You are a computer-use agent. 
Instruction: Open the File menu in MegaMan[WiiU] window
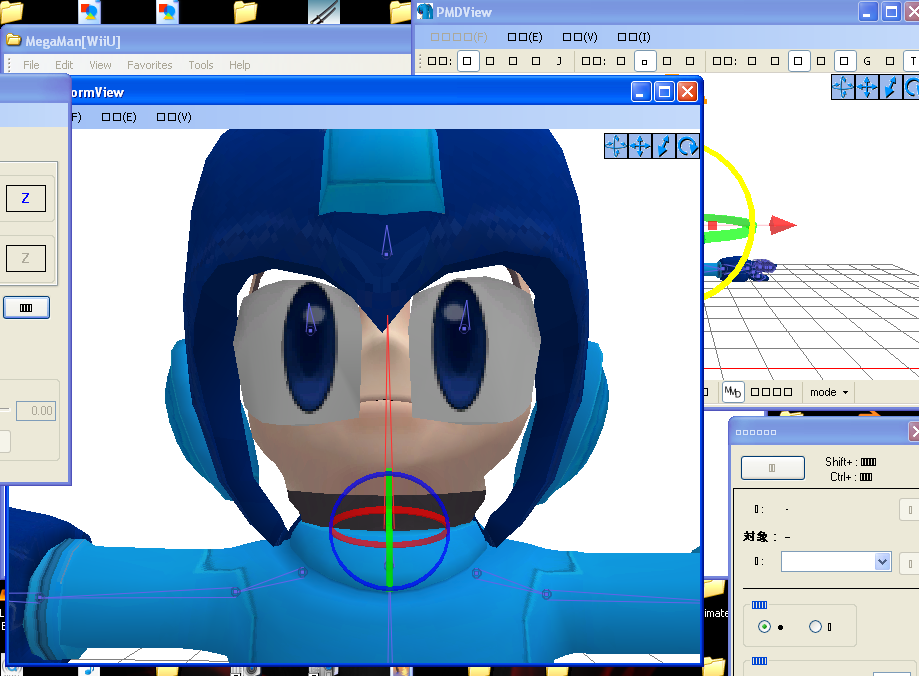point(31,65)
